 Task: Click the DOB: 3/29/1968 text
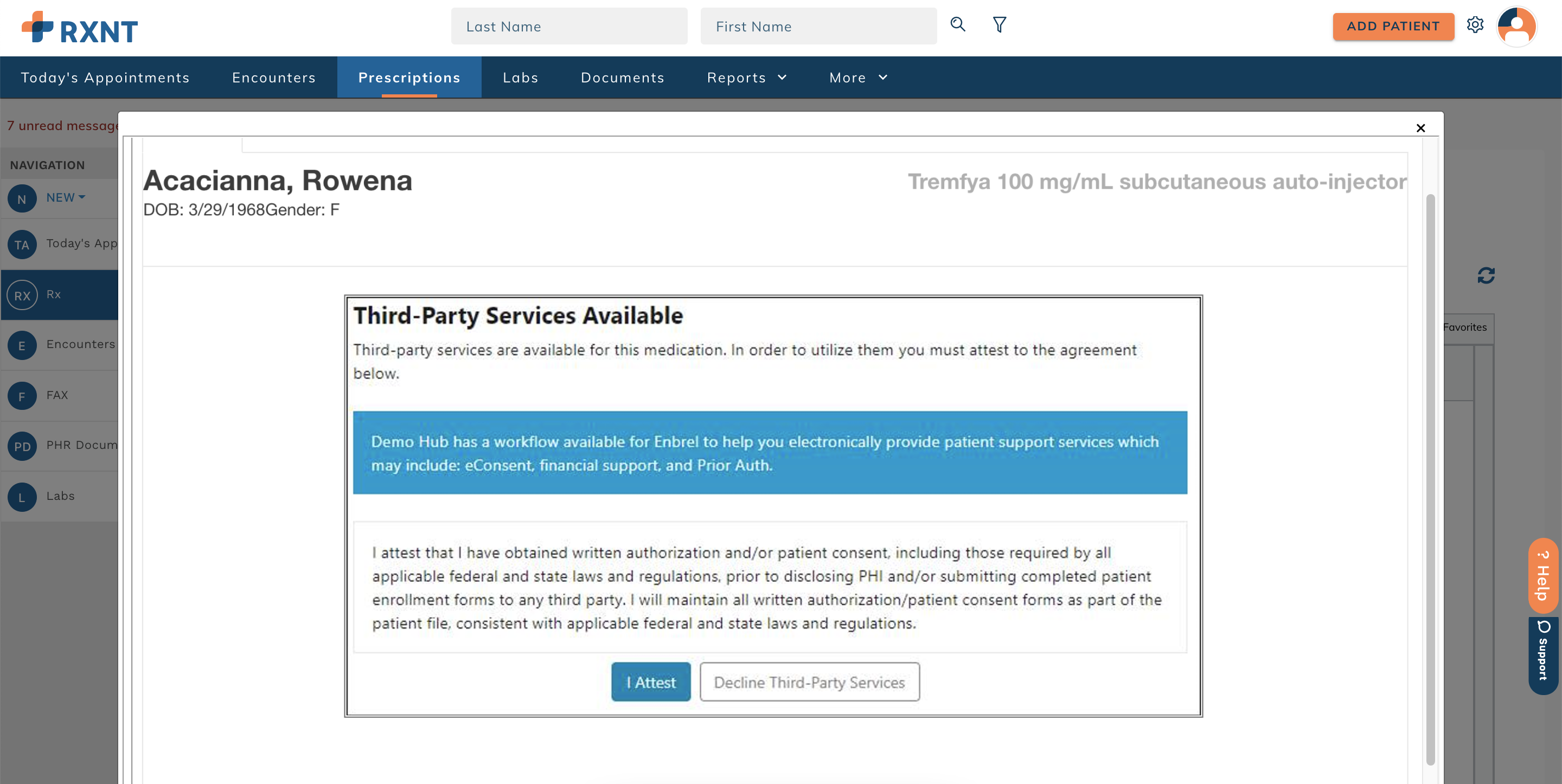click(204, 210)
